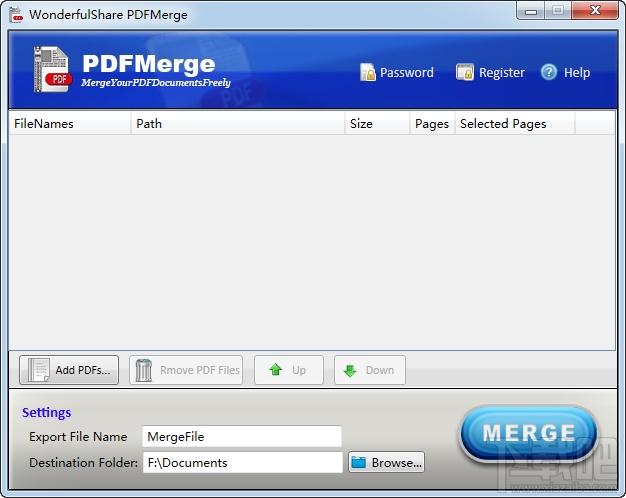626x498 pixels.
Task: Click the Add PDFs... button
Action: pos(69,370)
